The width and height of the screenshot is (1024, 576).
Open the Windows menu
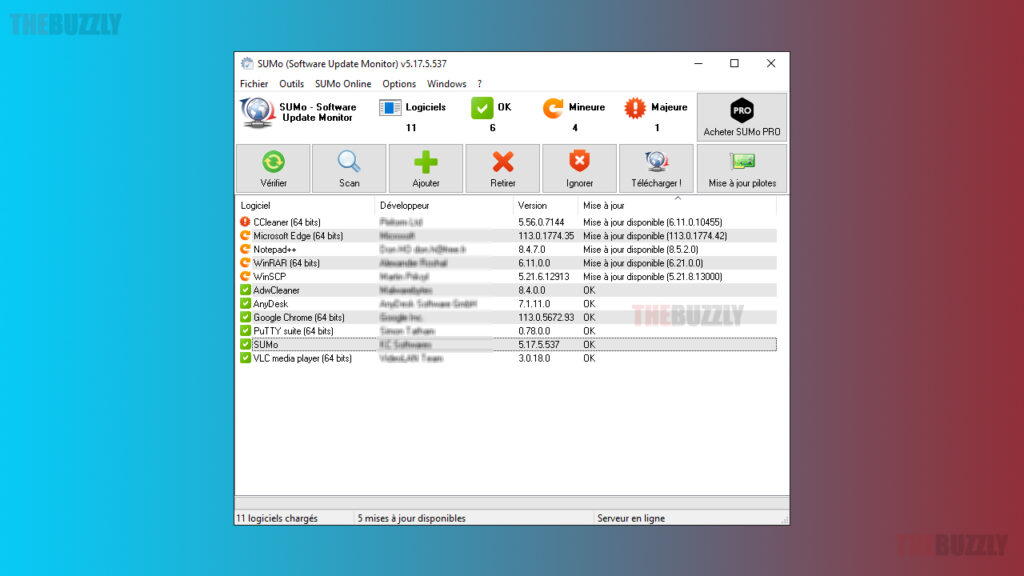click(447, 84)
